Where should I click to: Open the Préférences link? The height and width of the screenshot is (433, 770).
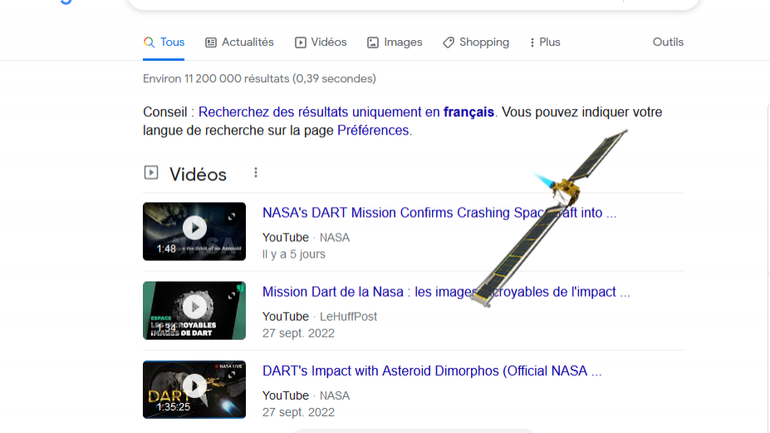tap(373, 130)
